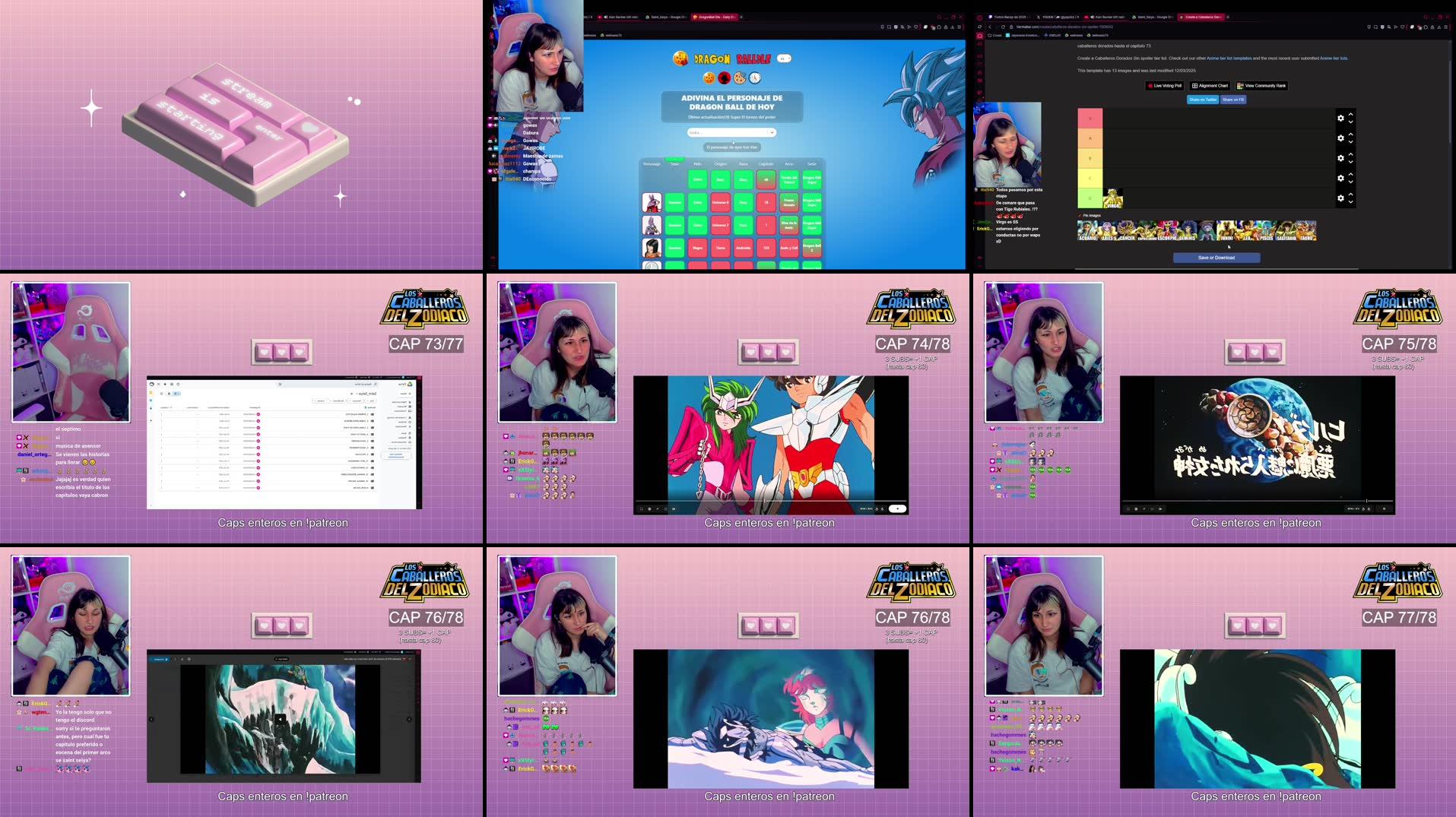Click the down chevron beside the D tier
1456x817 pixels.
coord(1350,201)
